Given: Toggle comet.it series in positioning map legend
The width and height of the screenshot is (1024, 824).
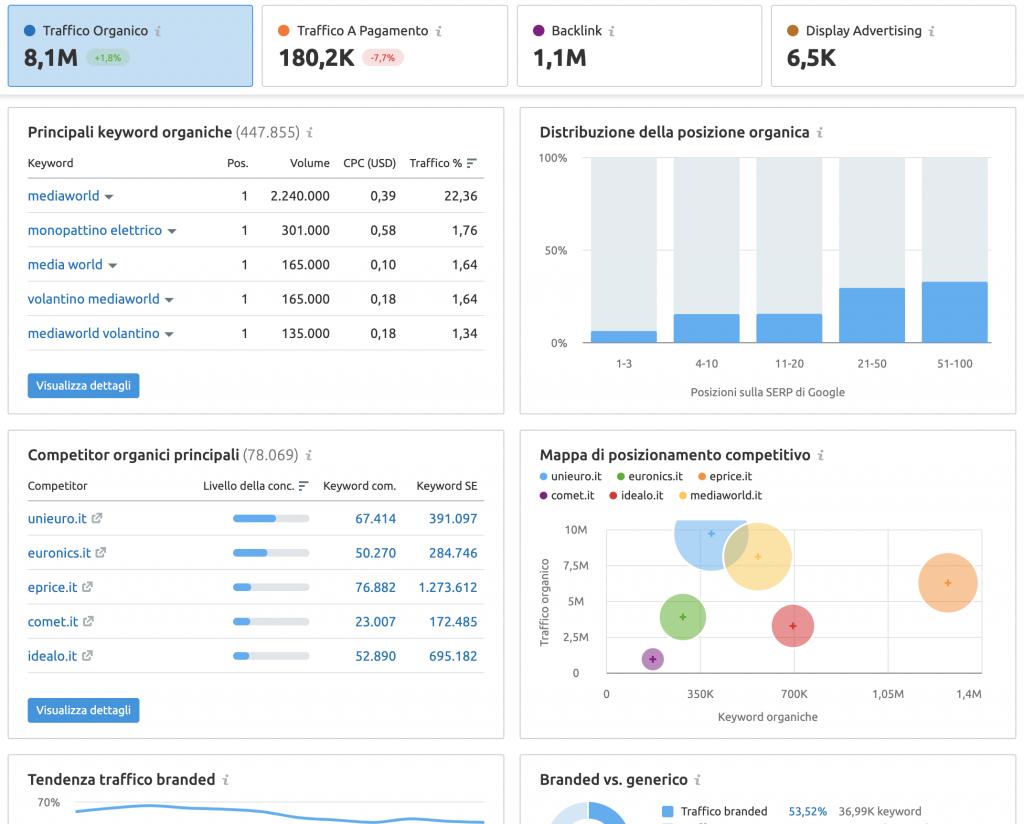Looking at the screenshot, I should pos(567,496).
